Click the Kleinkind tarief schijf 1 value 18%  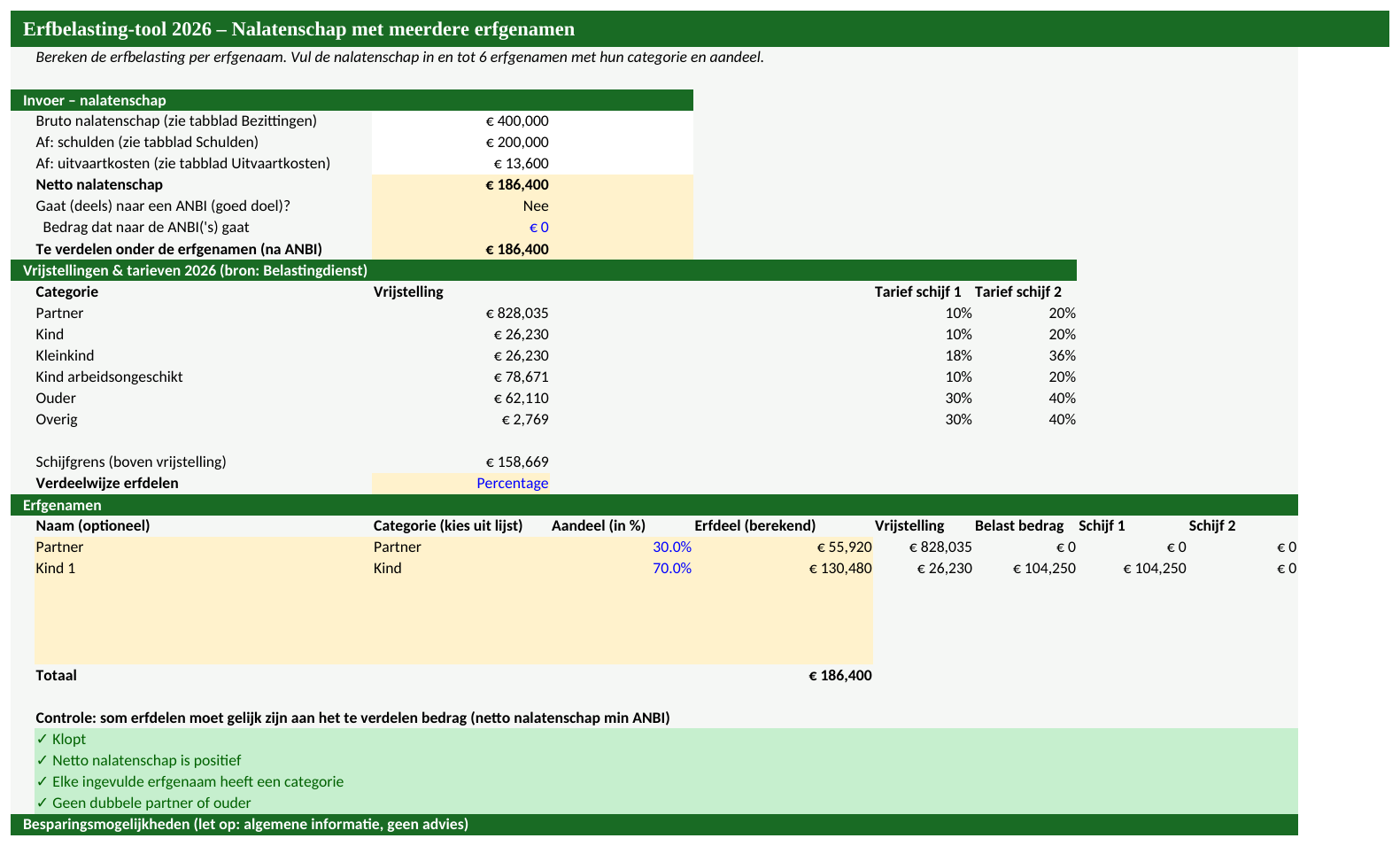(958, 356)
